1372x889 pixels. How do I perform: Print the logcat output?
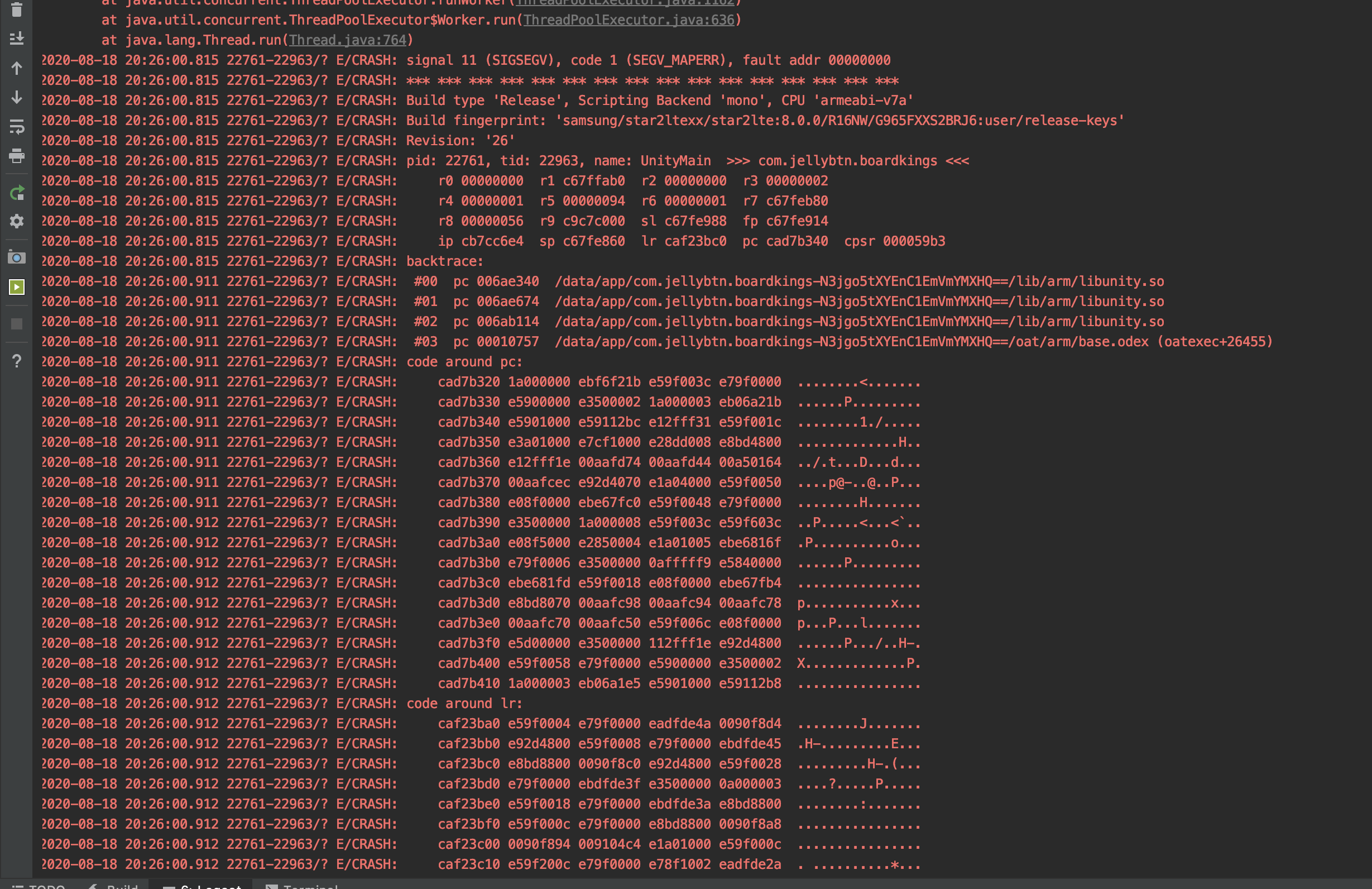(x=17, y=155)
